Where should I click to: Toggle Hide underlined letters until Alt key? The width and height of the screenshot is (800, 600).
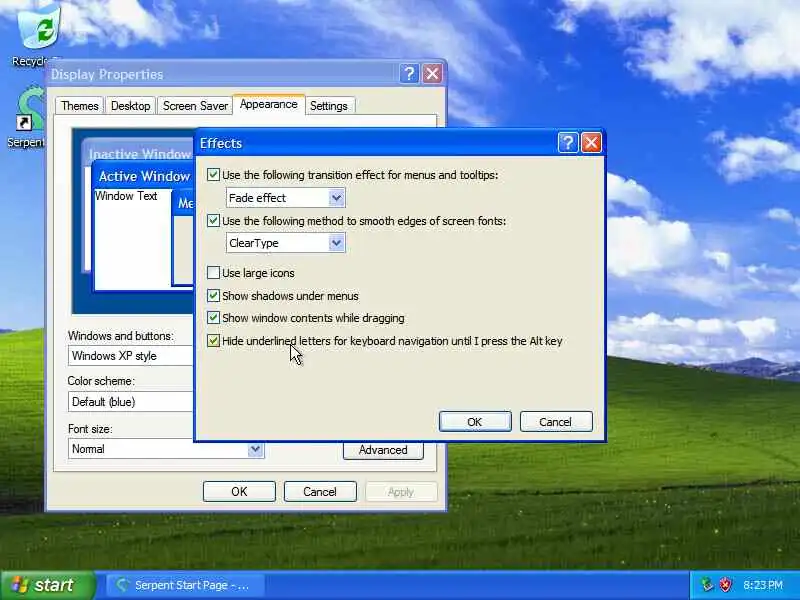pos(213,341)
